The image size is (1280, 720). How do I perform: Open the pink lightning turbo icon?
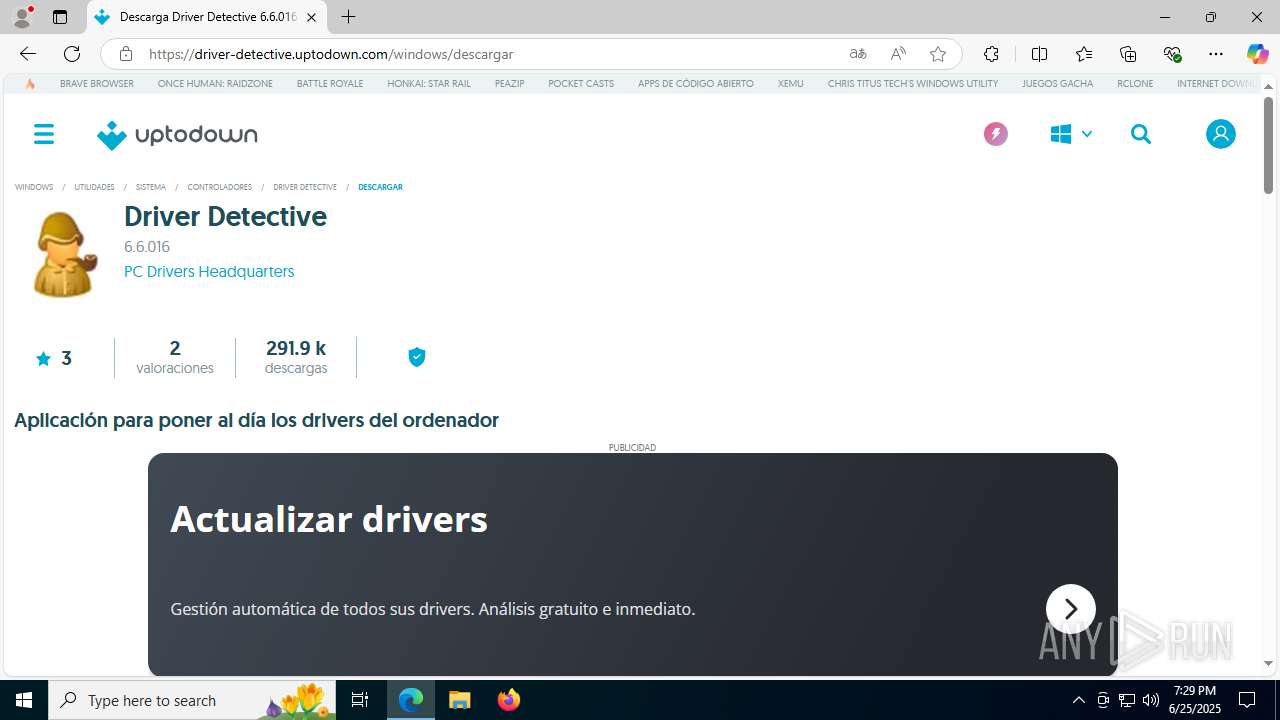(995, 134)
